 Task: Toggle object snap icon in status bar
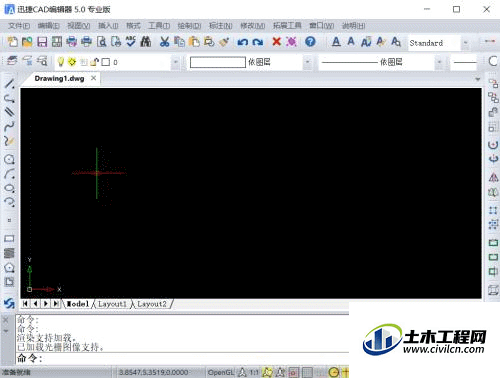coord(293,372)
